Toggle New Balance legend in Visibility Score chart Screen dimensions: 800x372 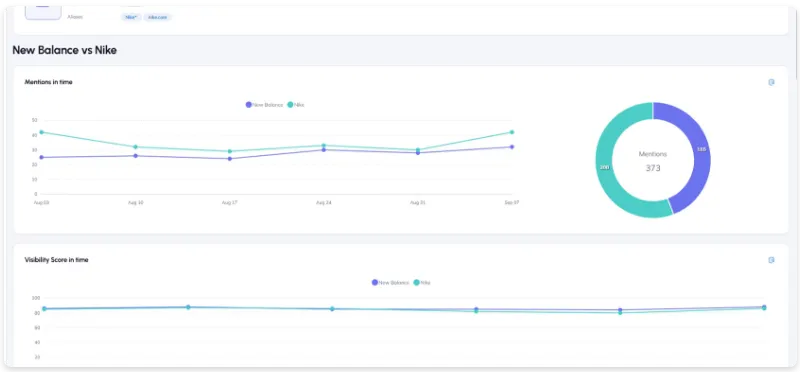(x=391, y=282)
